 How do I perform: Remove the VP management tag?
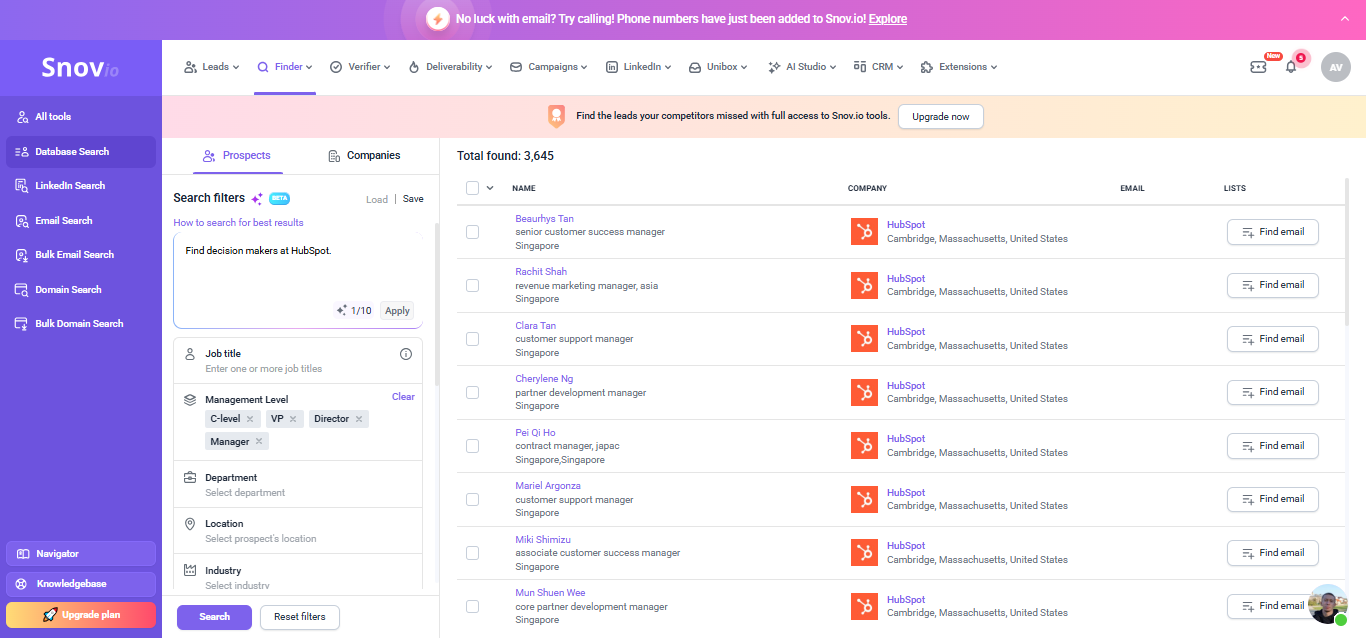pos(293,419)
